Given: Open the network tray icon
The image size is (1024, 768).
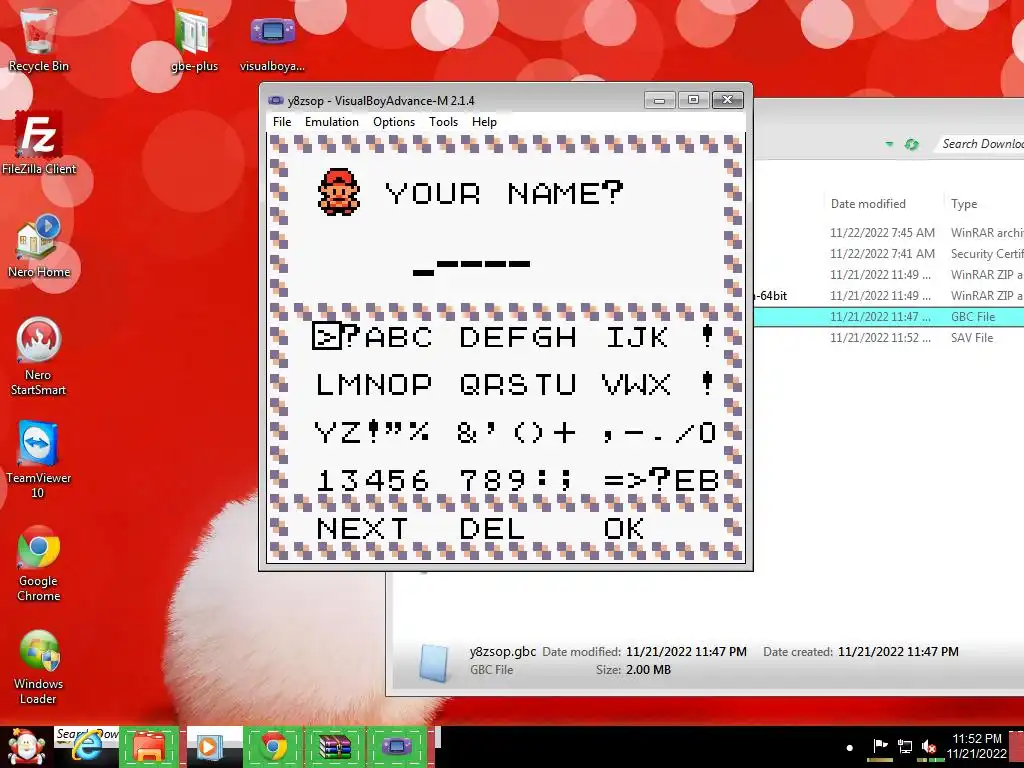Looking at the screenshot, I should (x=905, y=747).
